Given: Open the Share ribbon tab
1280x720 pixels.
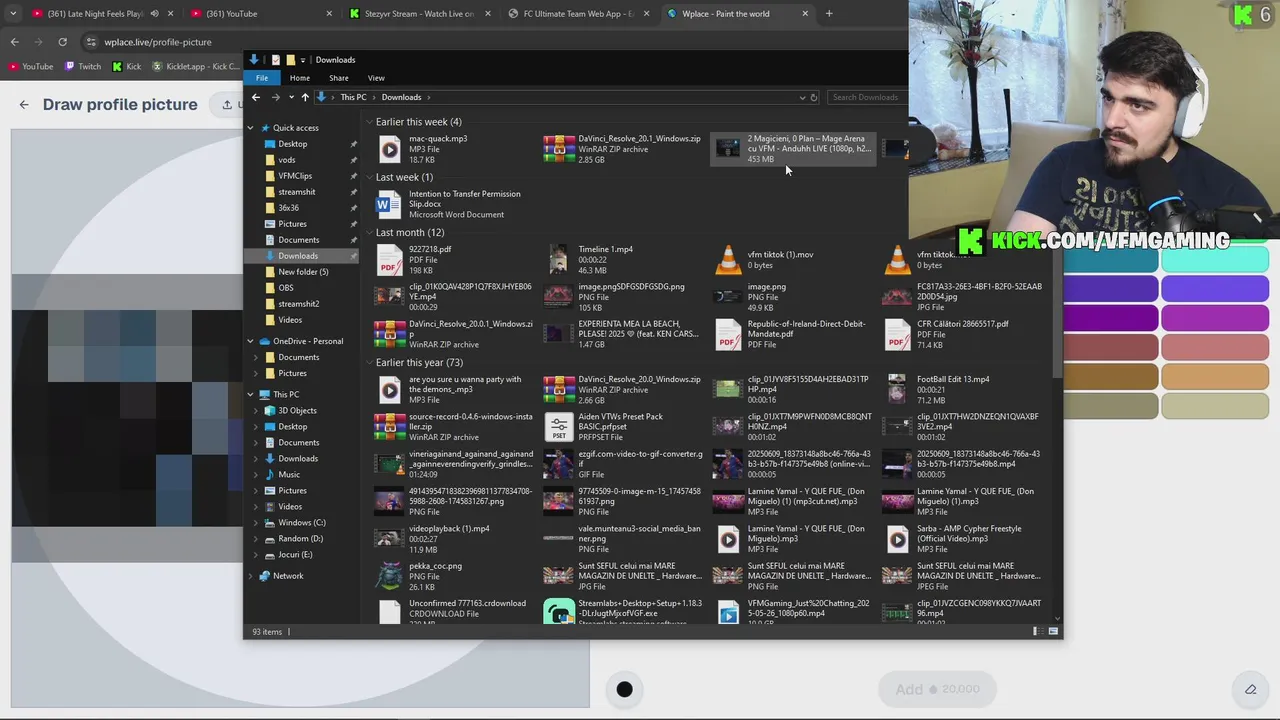Looking at the screenshot, I should pyautogui.click(x=339, y=78).
